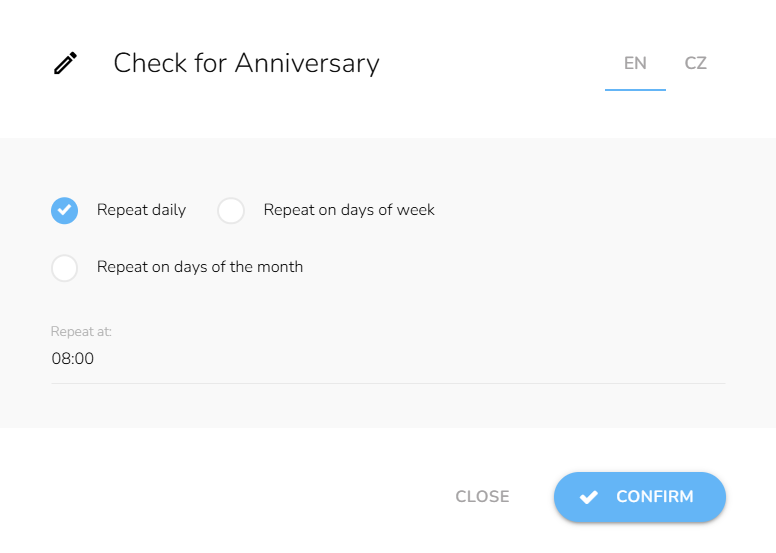
Task: Choose Repeat on days of the month radio
Action: 64,268
